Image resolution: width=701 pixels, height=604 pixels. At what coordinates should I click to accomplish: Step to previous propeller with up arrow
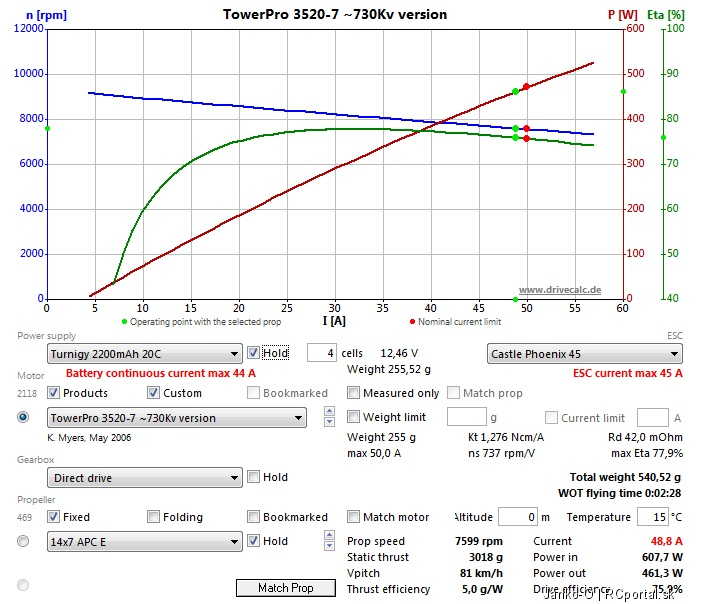pyautogui.click(x=329, y=535)
